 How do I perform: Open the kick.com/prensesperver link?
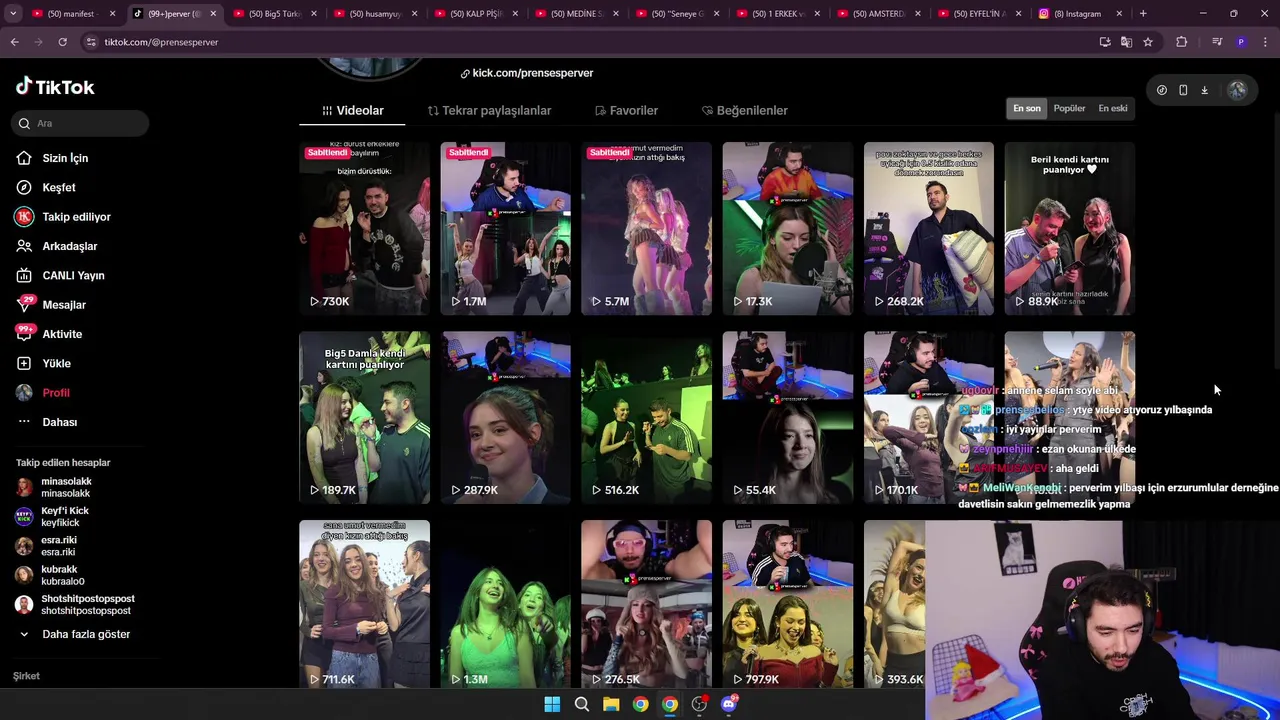coord(527,73)
